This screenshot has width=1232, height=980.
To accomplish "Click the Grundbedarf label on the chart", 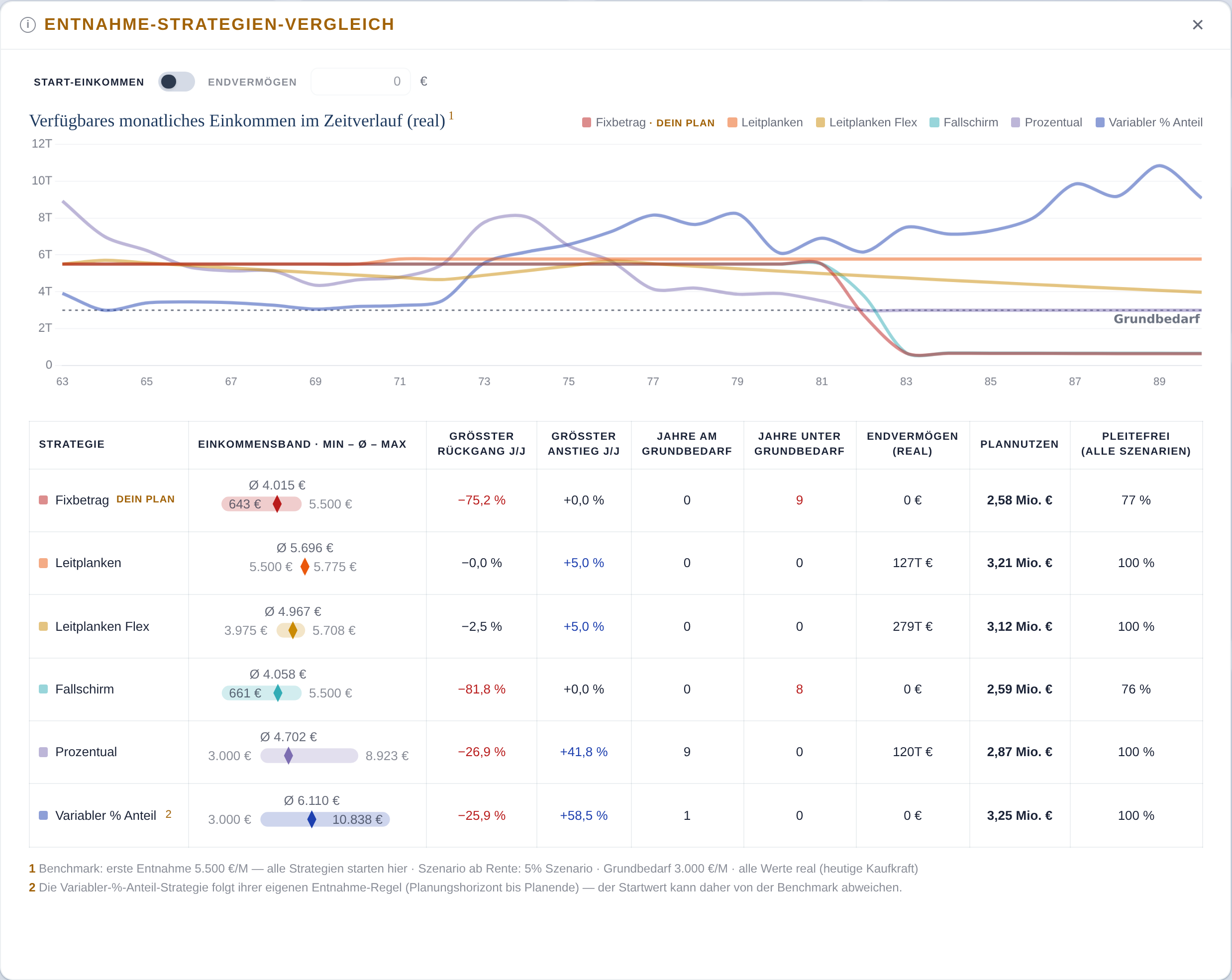I will tap(1156, 319).
